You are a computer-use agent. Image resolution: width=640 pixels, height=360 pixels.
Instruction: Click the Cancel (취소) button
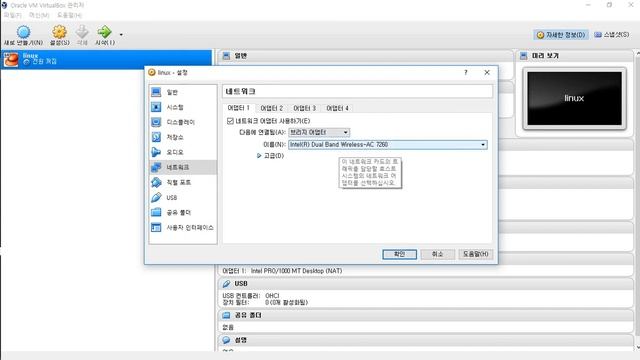click(x=438, y=254)
